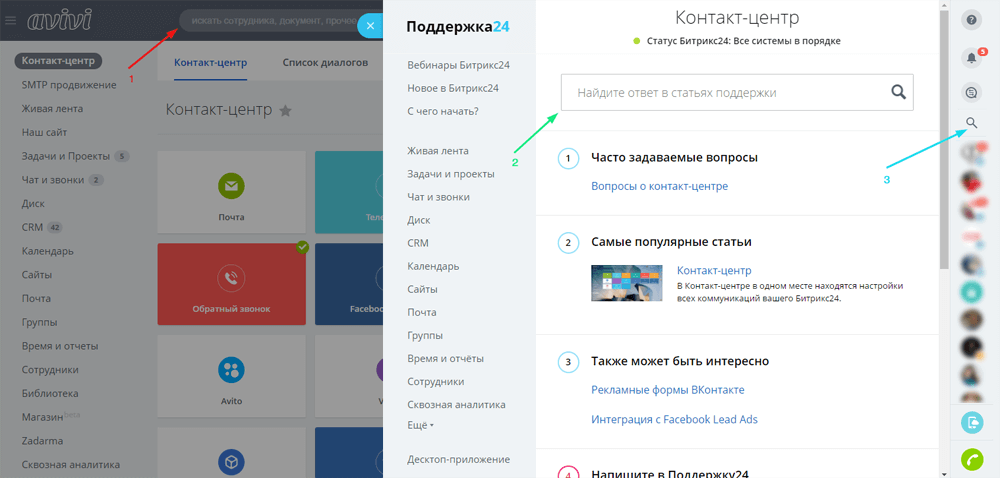Open Десктоп-приложение help link
The width and height of the screenshot is (1000, 478).
[459, 459]
